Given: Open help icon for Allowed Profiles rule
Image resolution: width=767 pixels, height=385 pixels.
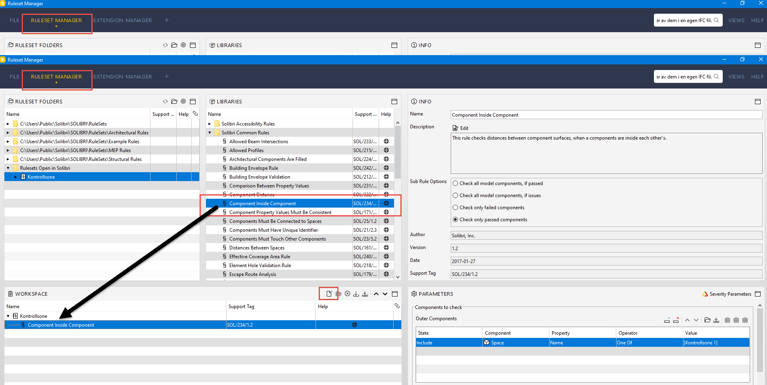Looking at the screenshot, I should [386, 150].
